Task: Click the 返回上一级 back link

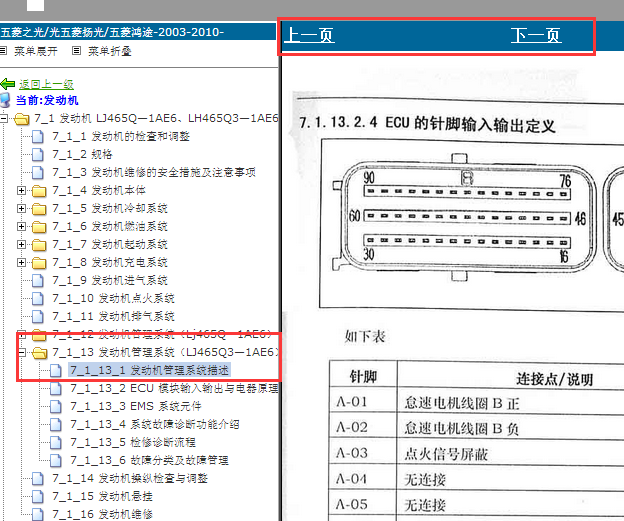Action: [x=46, y=84]
